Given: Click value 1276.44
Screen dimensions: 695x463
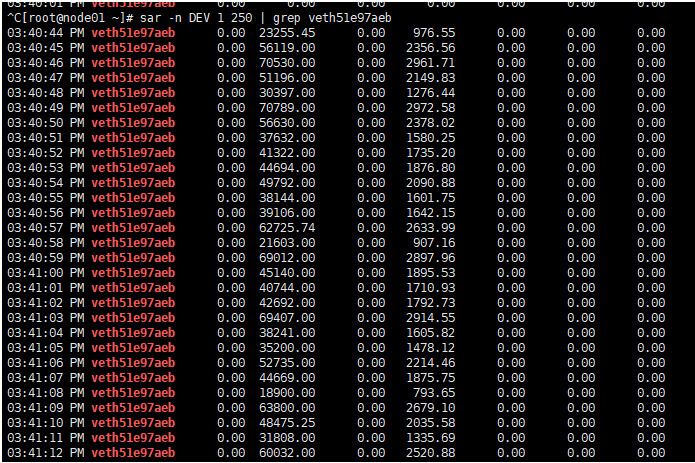Looking at the screenshot, I should 431,93.
